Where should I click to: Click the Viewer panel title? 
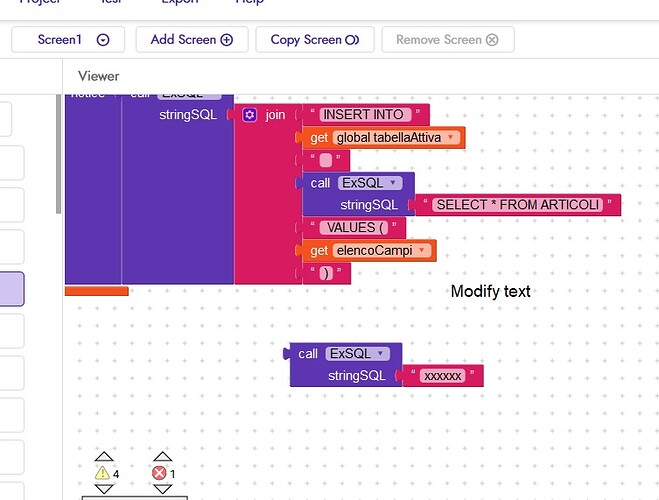click(x=98, y=76)
